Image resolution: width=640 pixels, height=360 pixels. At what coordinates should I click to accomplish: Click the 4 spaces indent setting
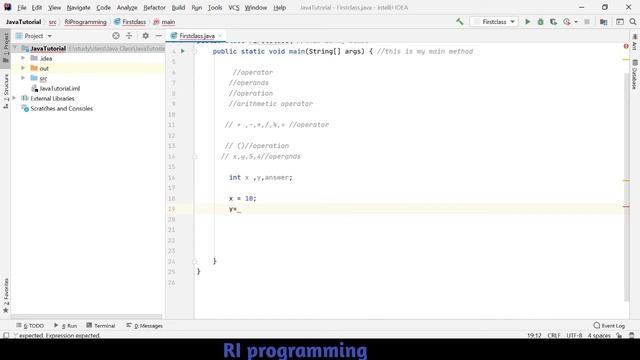click(599, 336)
